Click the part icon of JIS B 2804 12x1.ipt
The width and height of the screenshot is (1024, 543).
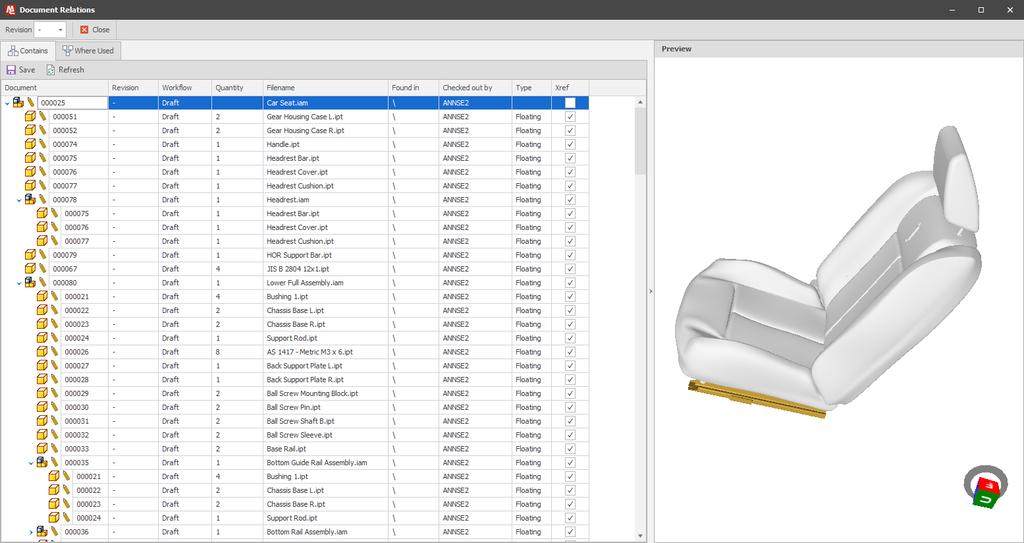point(30,269)
